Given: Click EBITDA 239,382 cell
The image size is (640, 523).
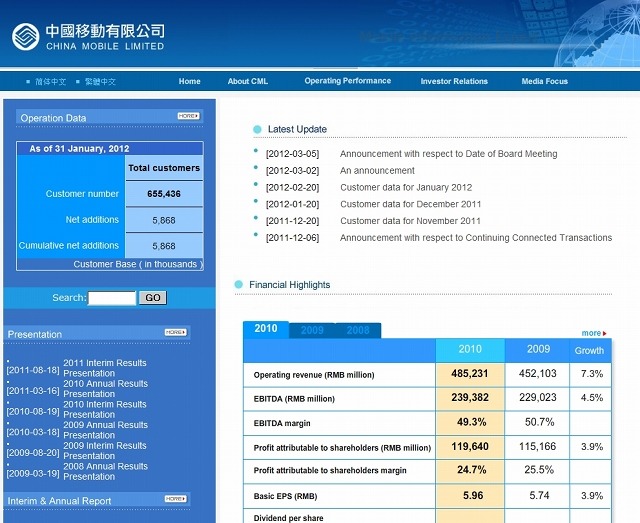Looking at the screenshot, I should point(470,398).
